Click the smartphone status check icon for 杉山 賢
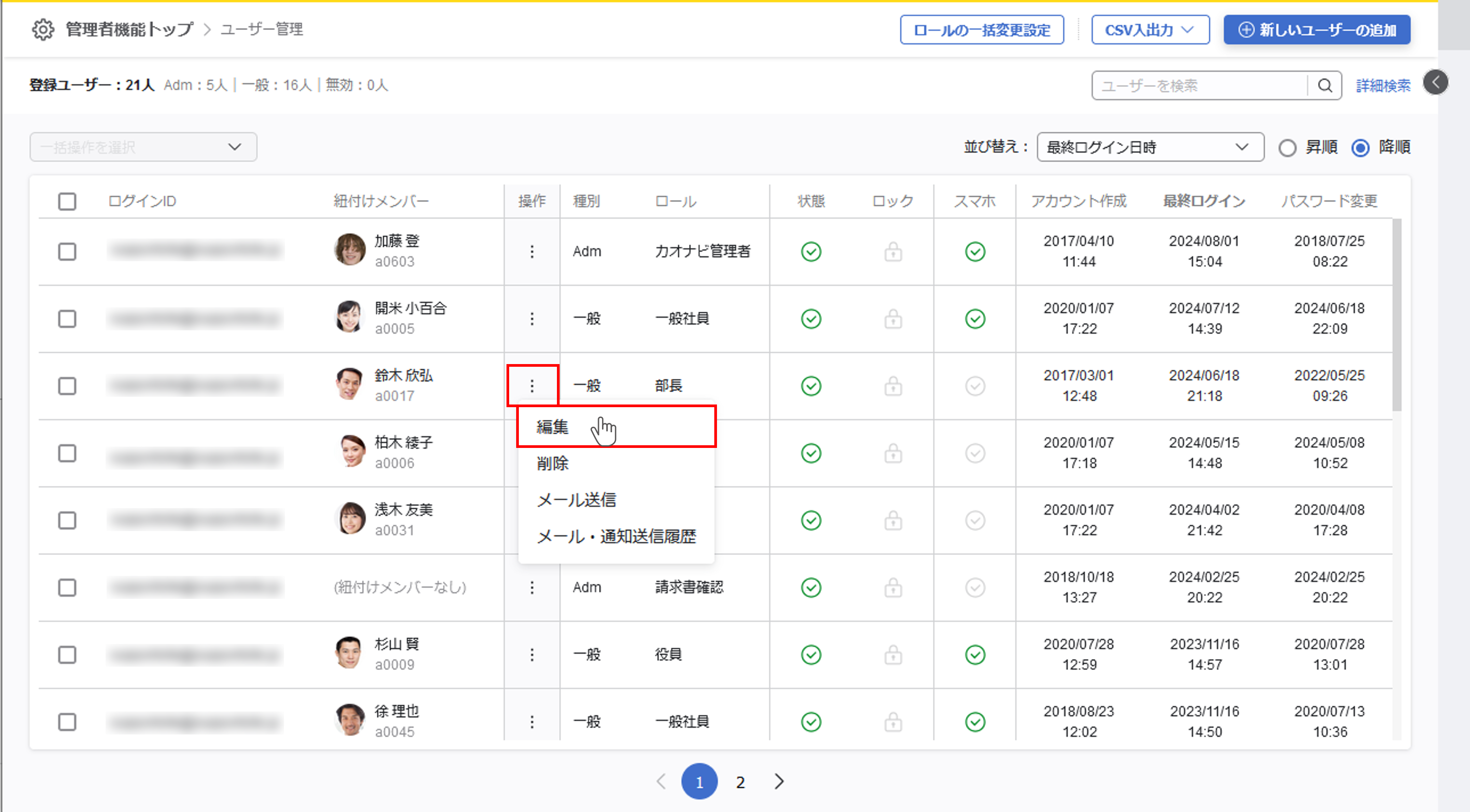The width and height of the screenshot is (1470, 812). point(975,654)
